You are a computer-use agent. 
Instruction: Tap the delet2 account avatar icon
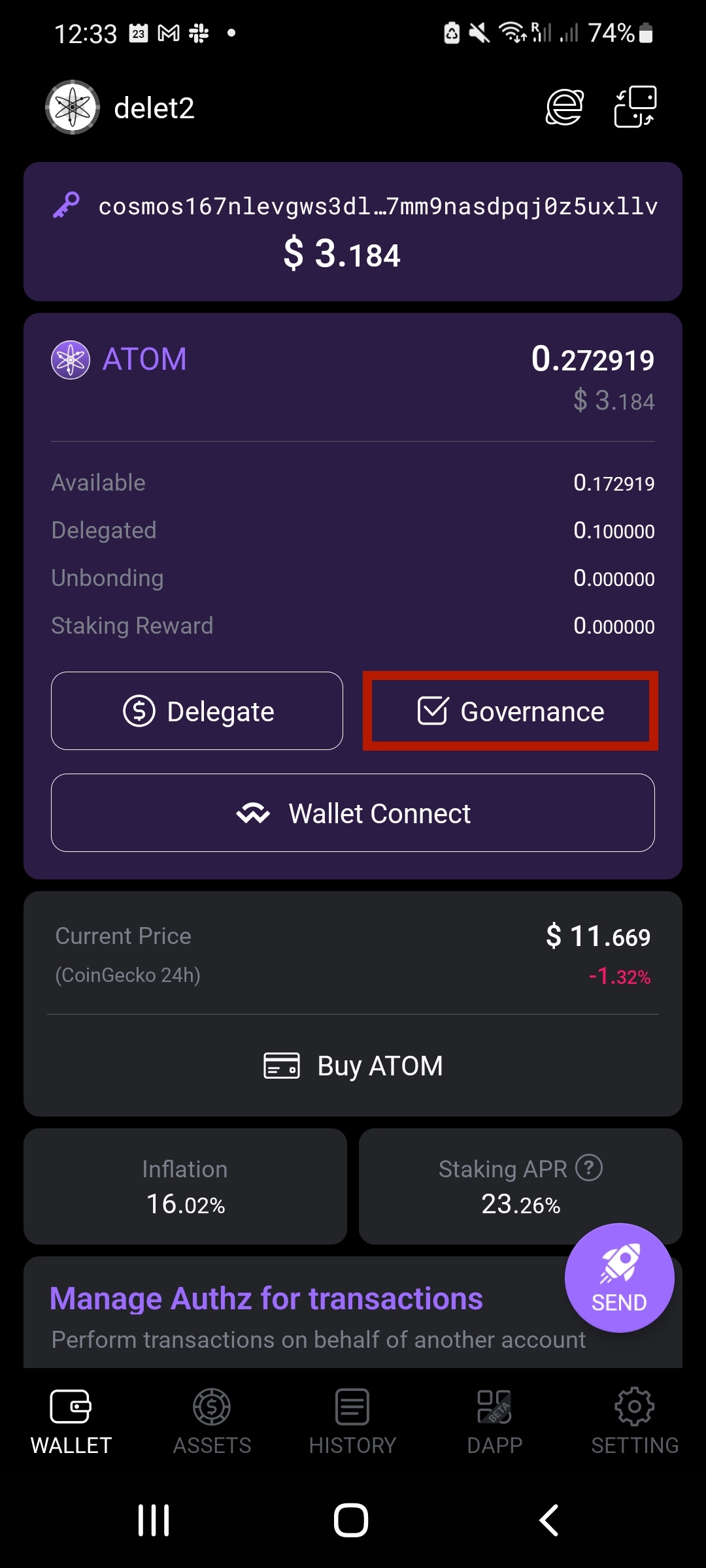pos(73,107)
